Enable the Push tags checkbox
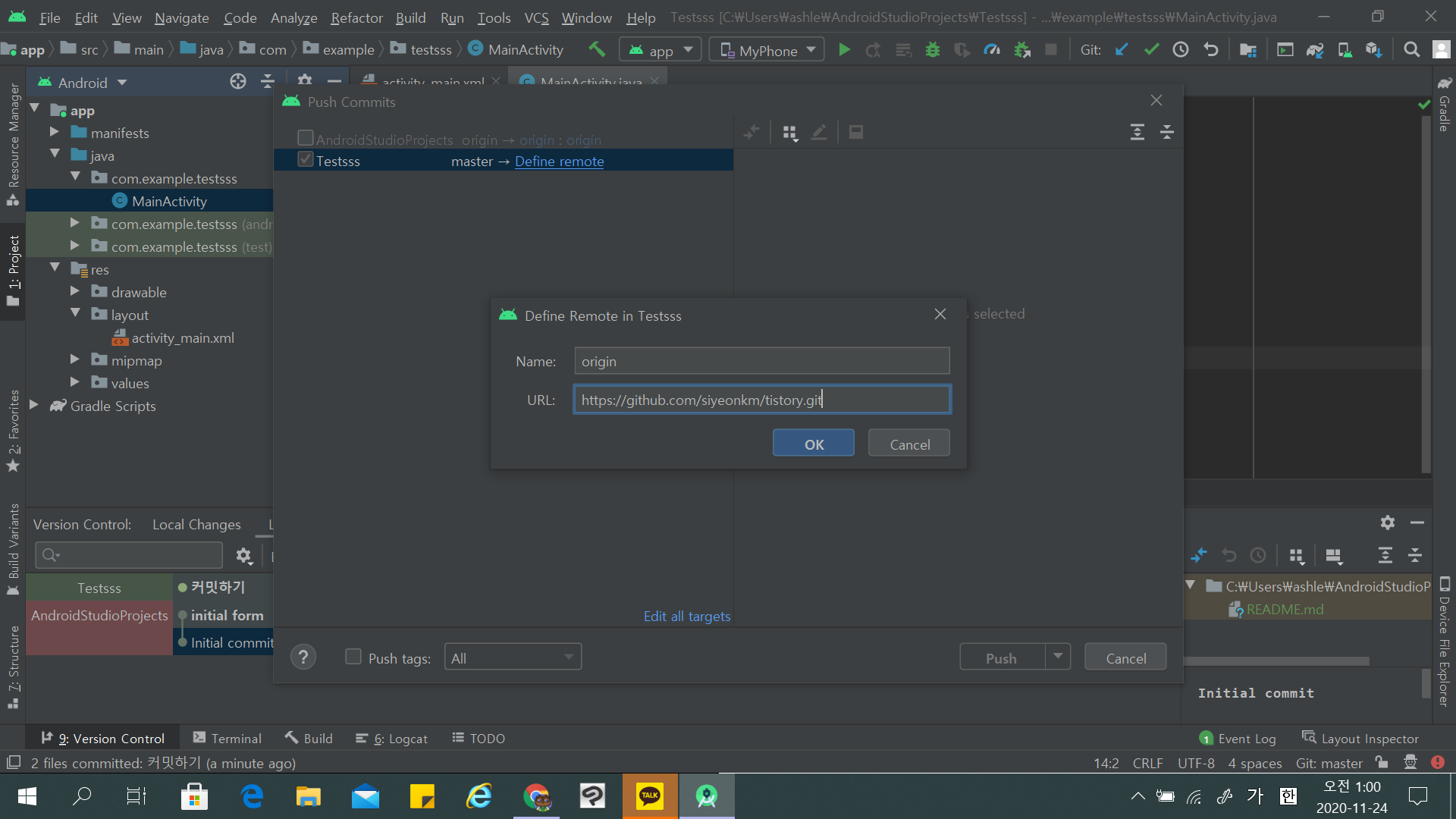Screen dimensions: 1456x819 point(353,657)
